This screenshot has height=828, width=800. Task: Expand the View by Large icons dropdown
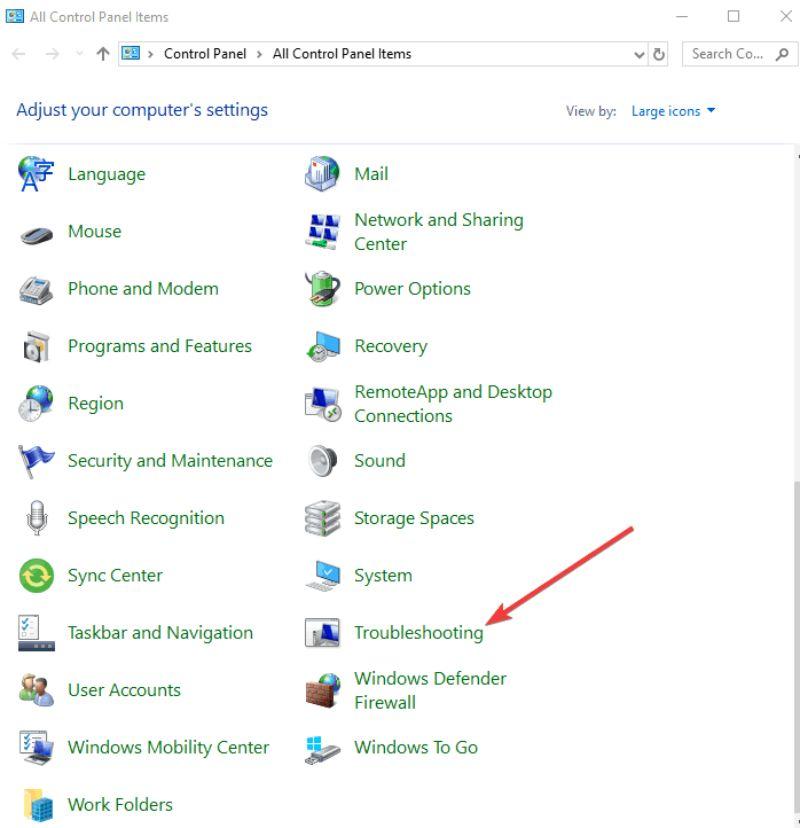coord(673,111)
